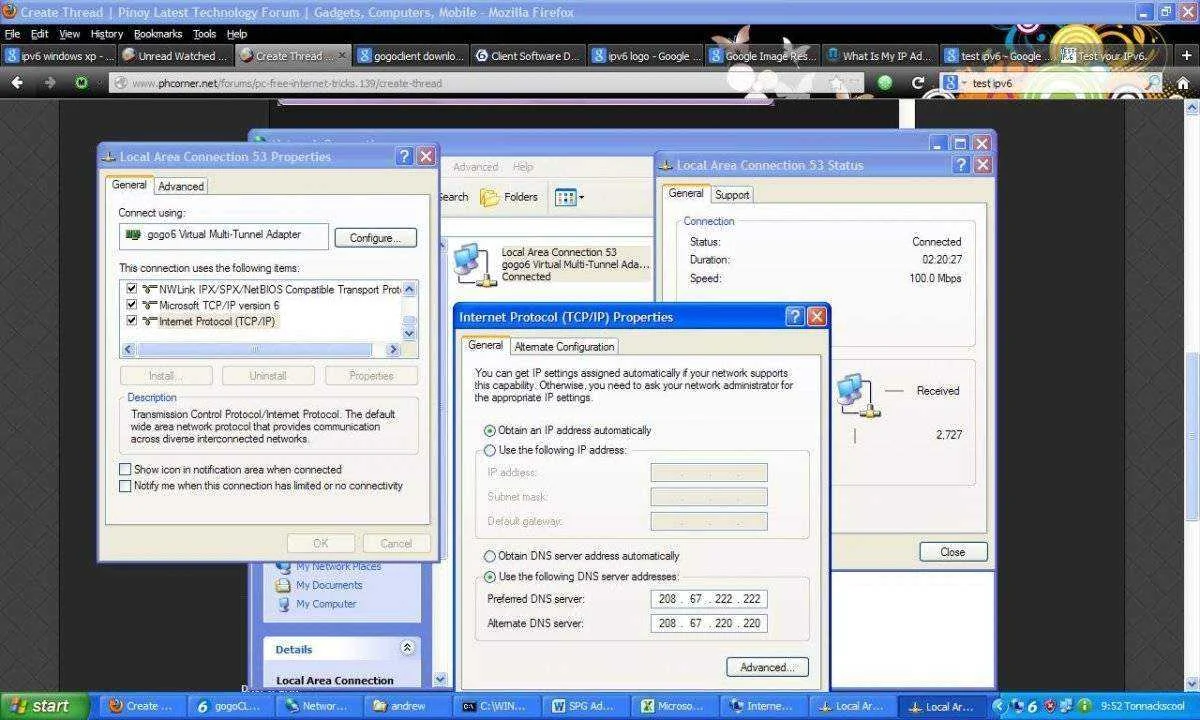Click help icon on Connection 53 Status window
1200x720 pixels.
[961, 165]
